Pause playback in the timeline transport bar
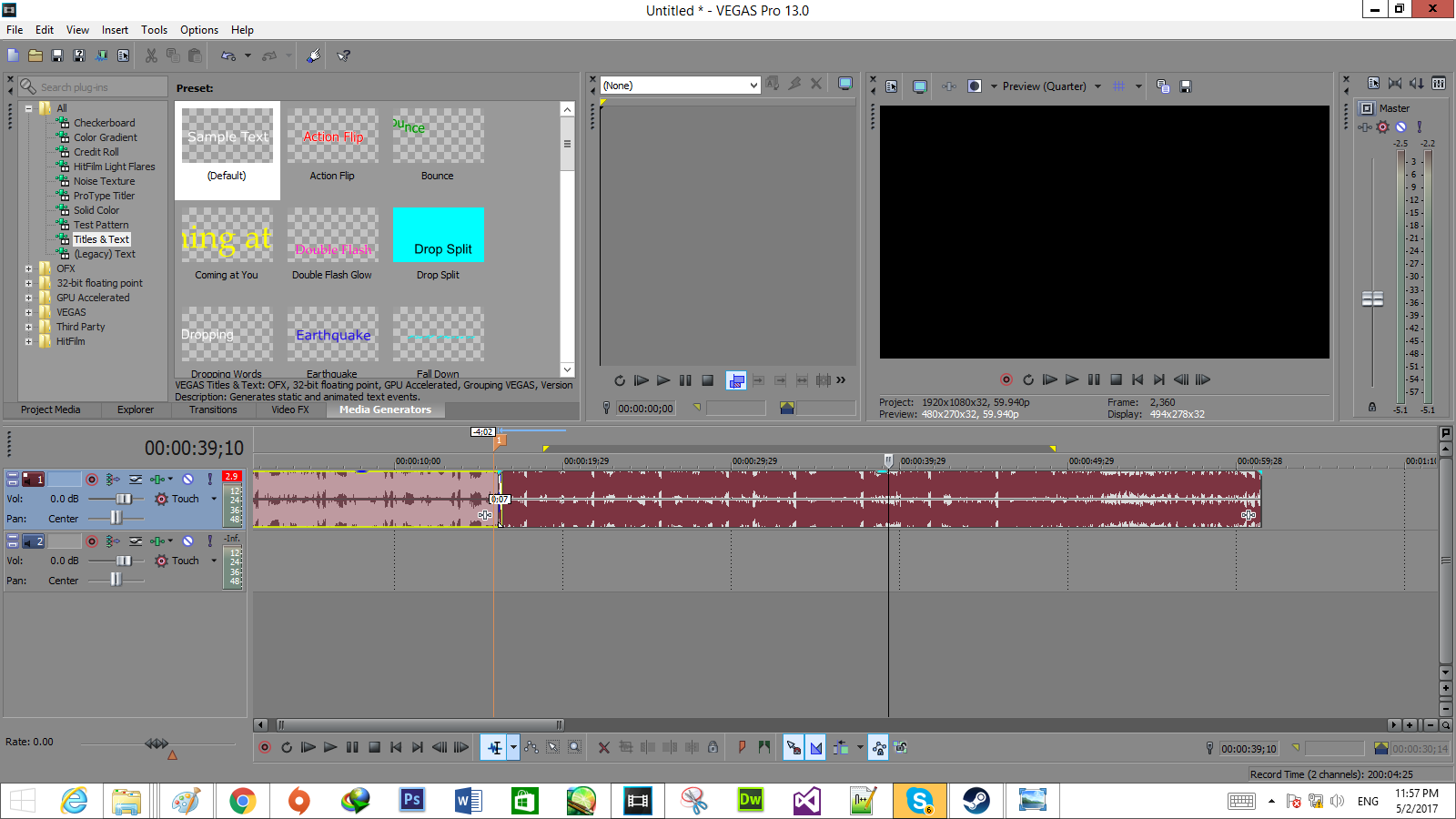Screen dimensions: 1456x819 tap(352, 747)
